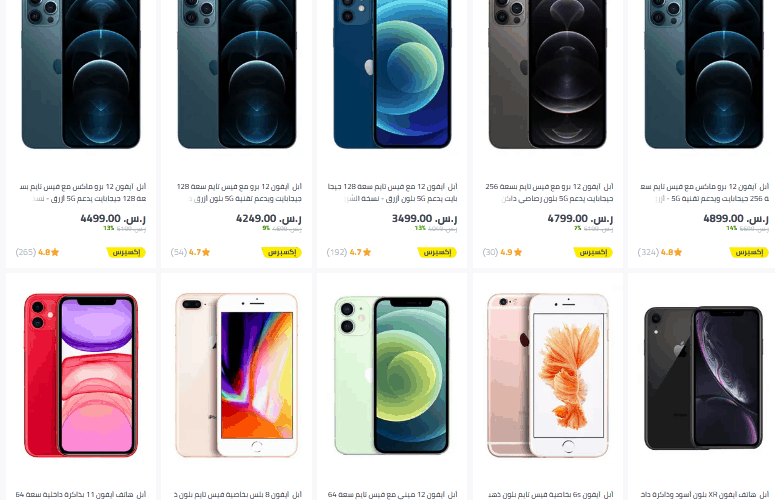Select the star icon beside (324) reviews
The width and height of the screenshot is (775, 500).
click(x=678, y=252)
